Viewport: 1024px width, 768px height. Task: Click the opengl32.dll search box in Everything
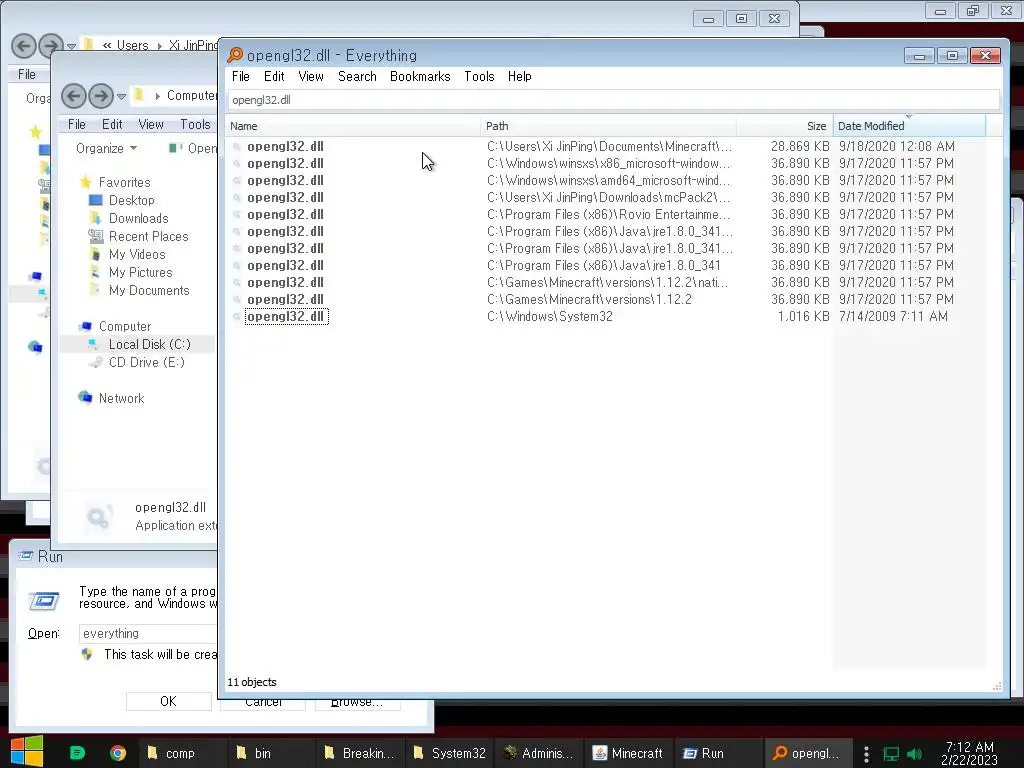point(613,100)
